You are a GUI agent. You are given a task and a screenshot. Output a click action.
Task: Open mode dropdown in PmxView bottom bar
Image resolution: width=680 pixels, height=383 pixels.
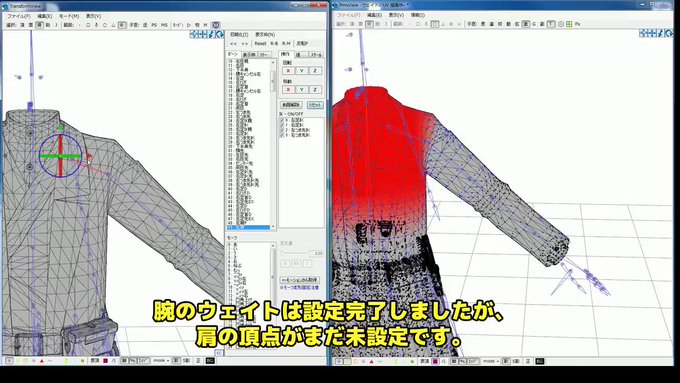point(490,361)
